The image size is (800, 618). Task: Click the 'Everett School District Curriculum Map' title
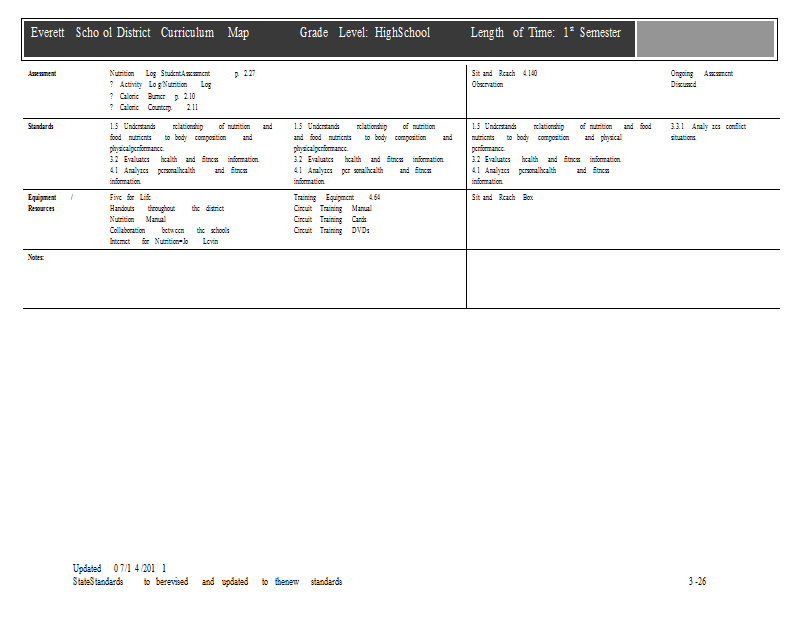tap(140, 33)
